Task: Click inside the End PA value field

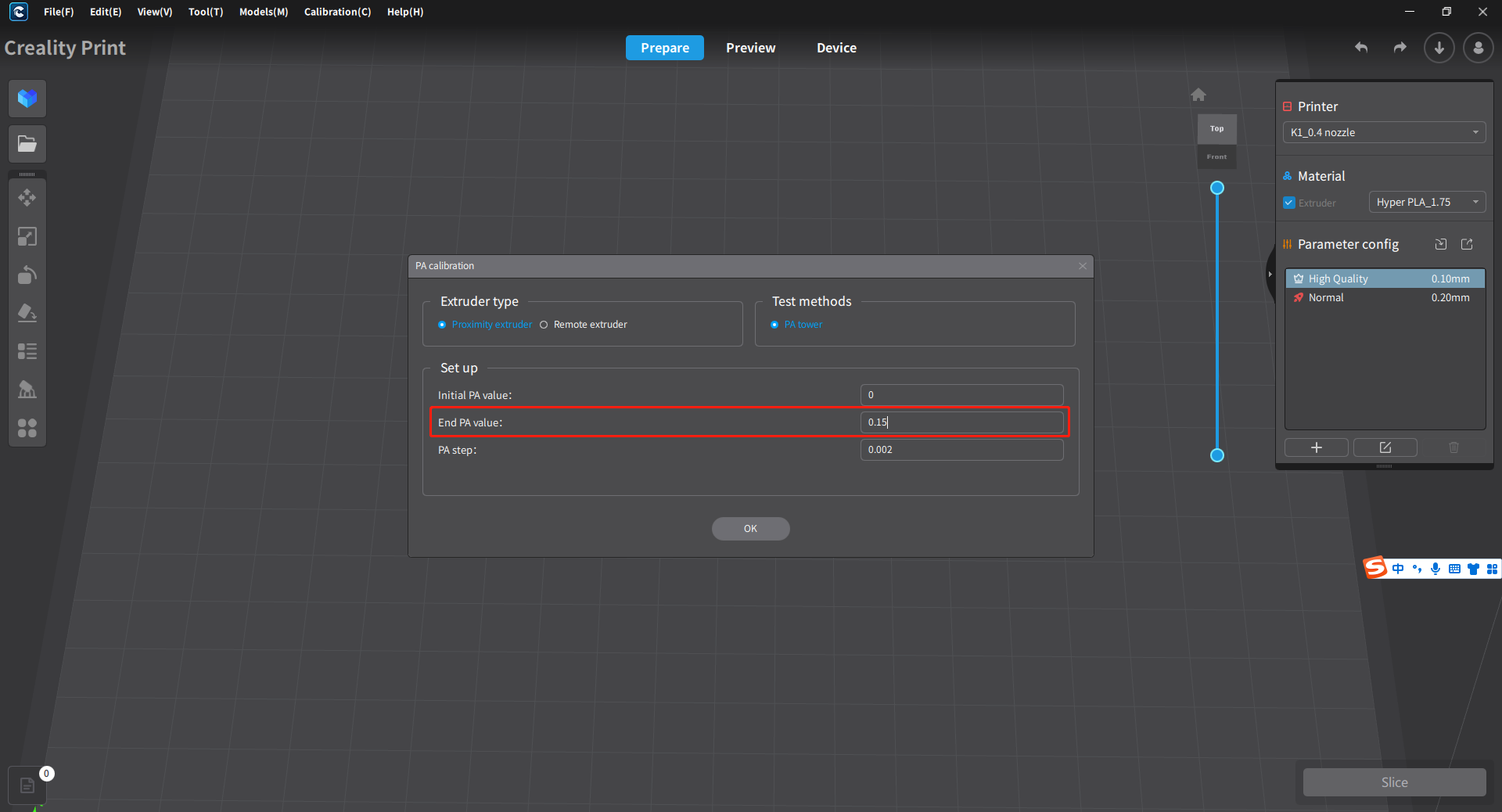Action: coord(962,422)
